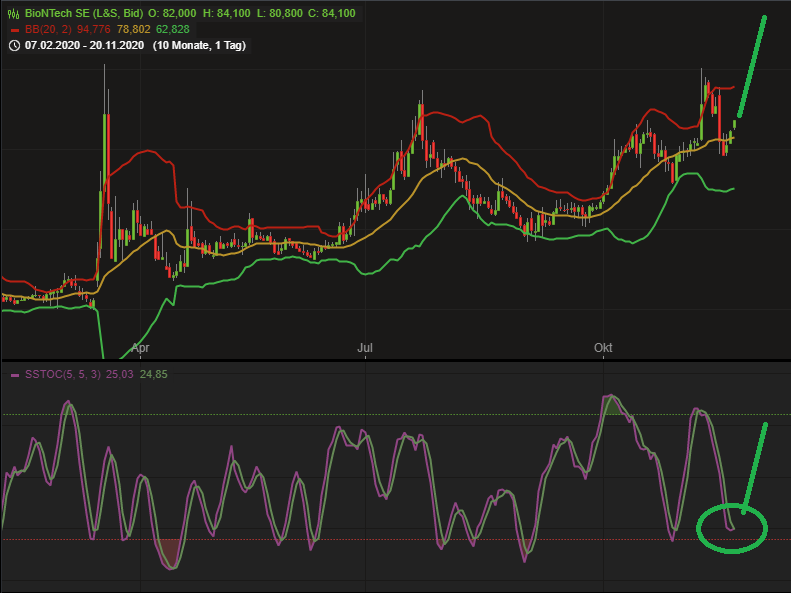The image size is (791, 593).
Task: Click the close price C: 84,100
Action: (332, 14)
